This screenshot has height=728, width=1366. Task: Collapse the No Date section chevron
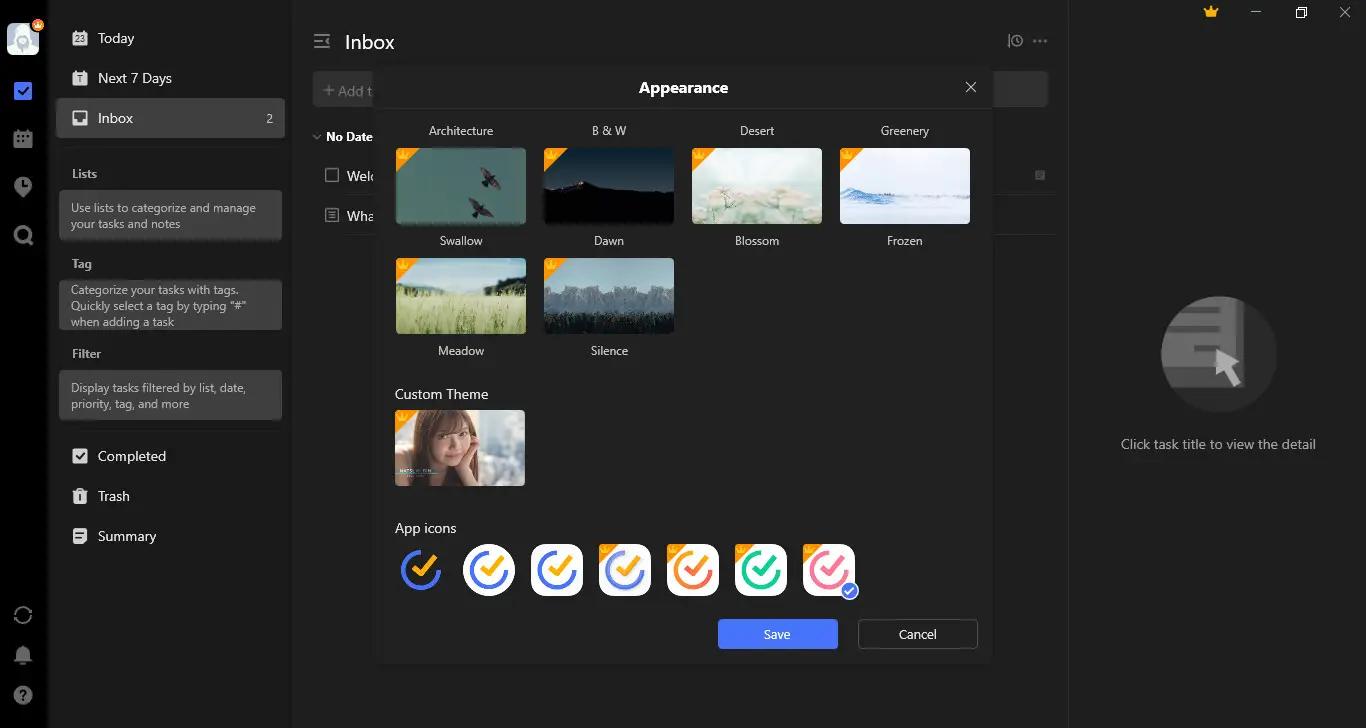[317, 137]
